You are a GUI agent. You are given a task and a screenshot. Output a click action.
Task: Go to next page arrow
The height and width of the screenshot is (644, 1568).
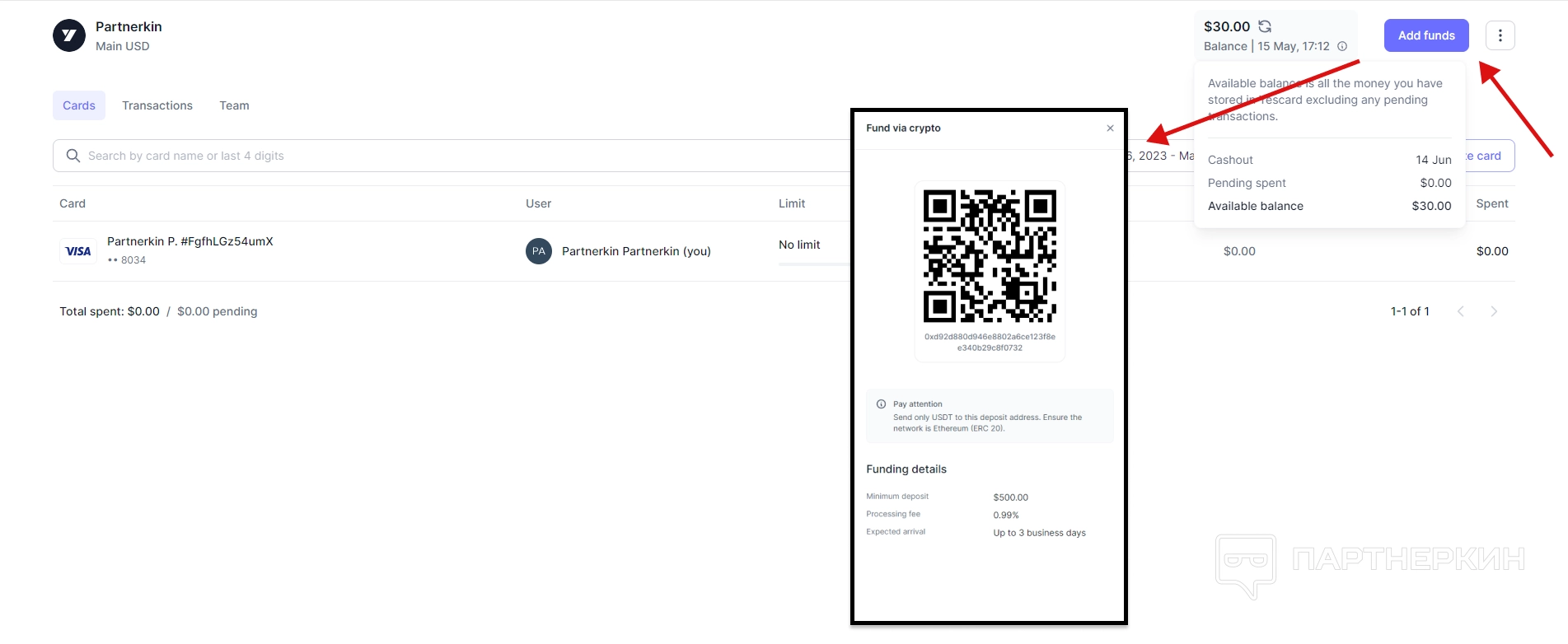[x=1494, y=311]
